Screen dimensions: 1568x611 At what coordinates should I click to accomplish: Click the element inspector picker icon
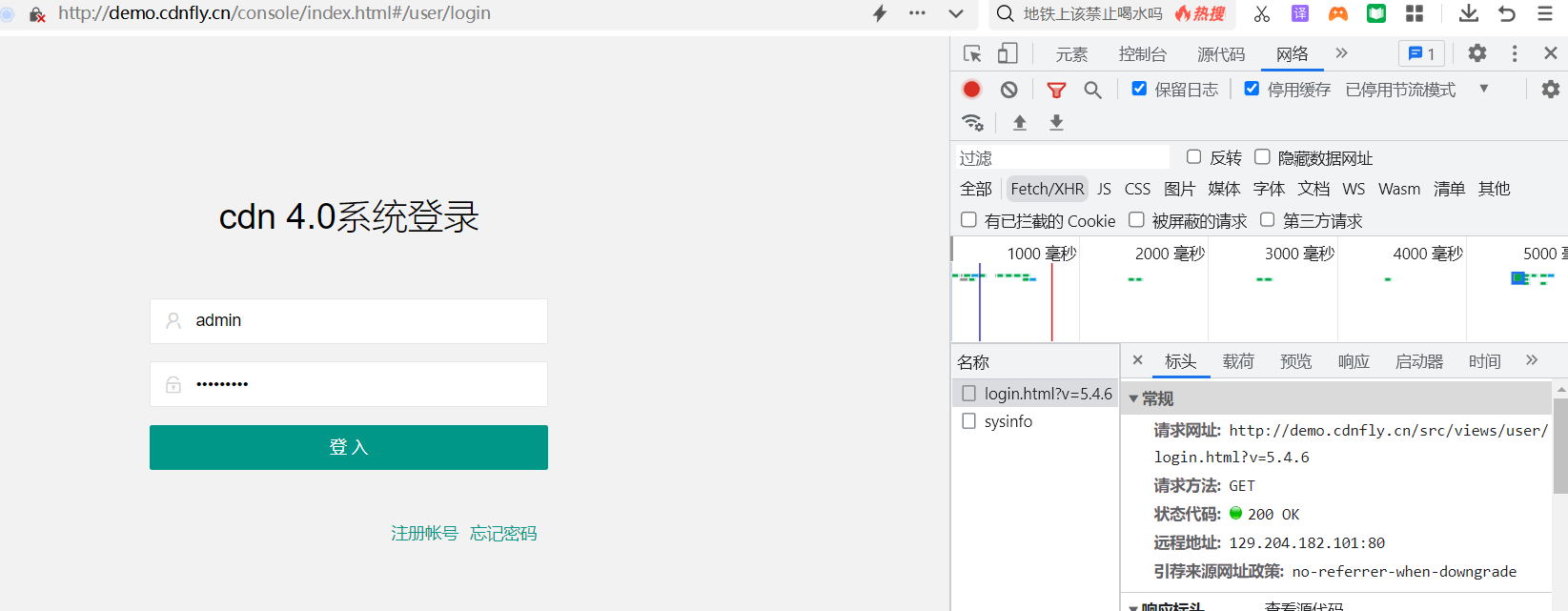pyautogui.click(x=972, y=53)
